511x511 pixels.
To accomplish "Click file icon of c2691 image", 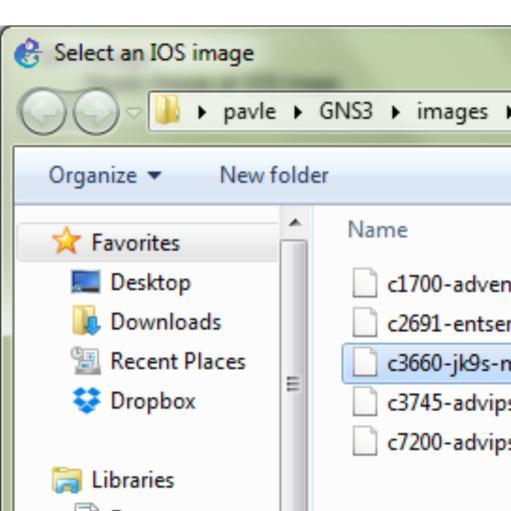I will click(365, 322).
